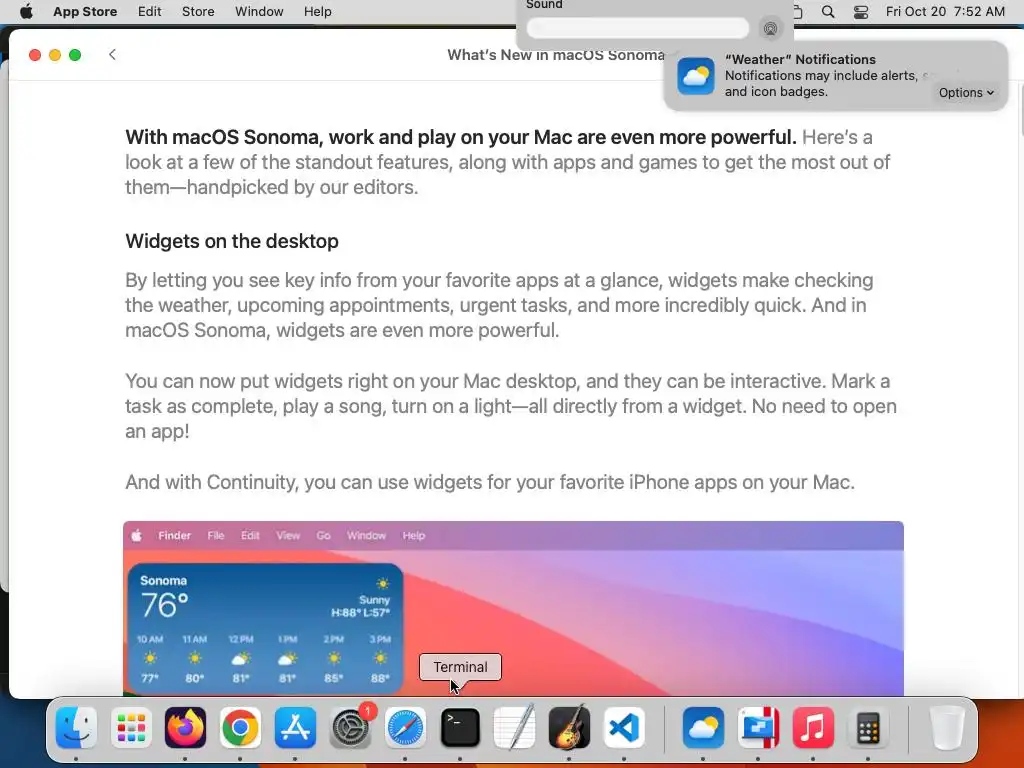Open Calculator from the dock

click(868, 728)
